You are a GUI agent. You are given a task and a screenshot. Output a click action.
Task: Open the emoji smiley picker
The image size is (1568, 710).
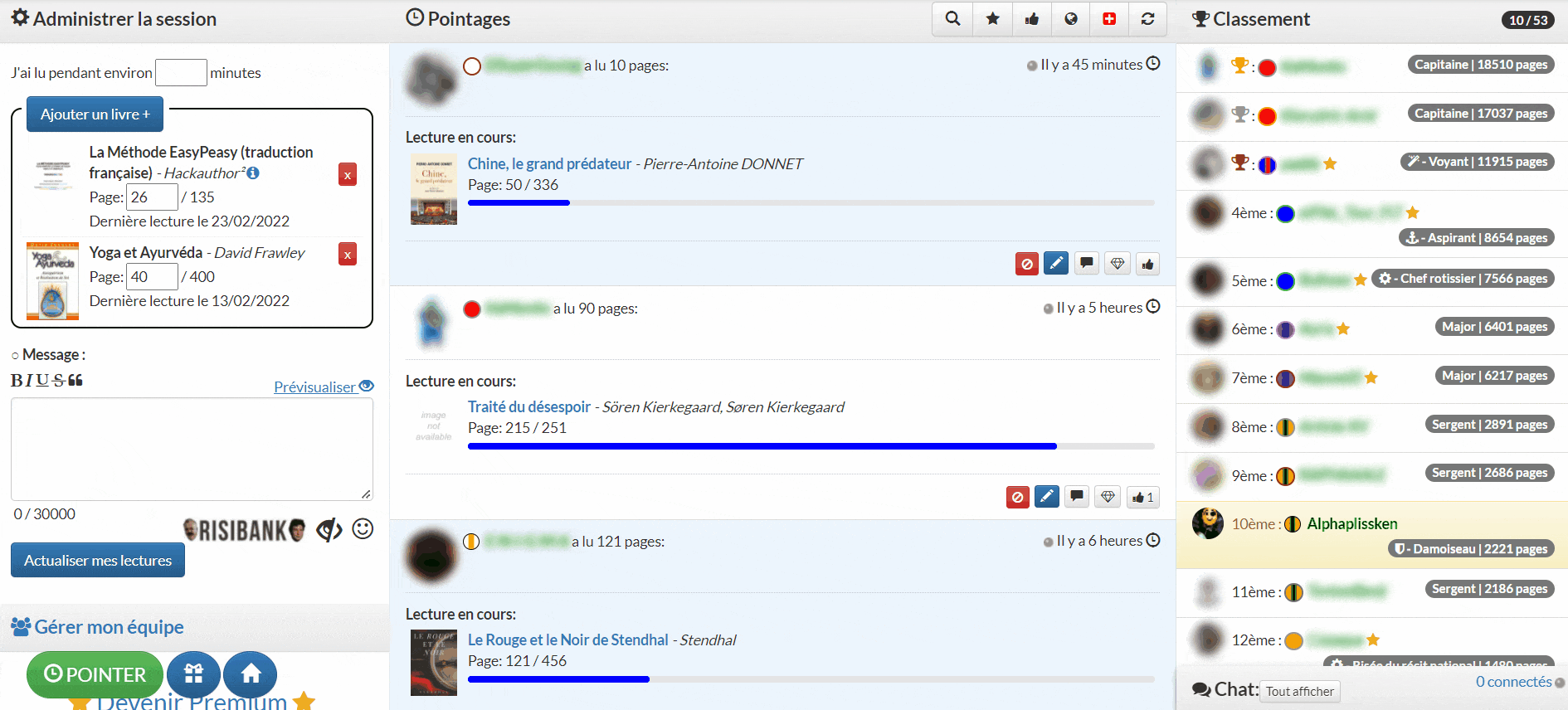coord(363,529)
